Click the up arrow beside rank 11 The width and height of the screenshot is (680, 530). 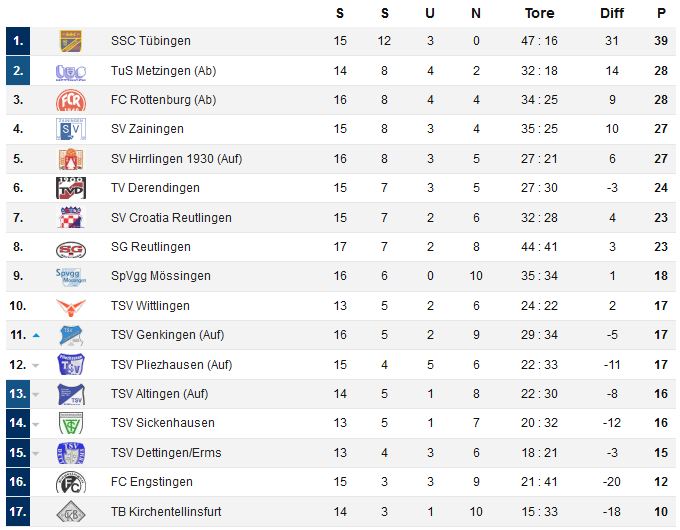36,336
